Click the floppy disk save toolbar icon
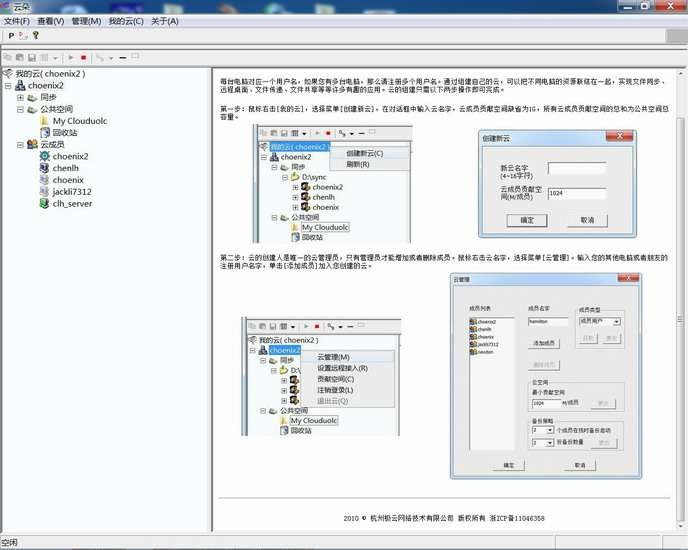This screenshot has width=688, height=550. point(32,58)
